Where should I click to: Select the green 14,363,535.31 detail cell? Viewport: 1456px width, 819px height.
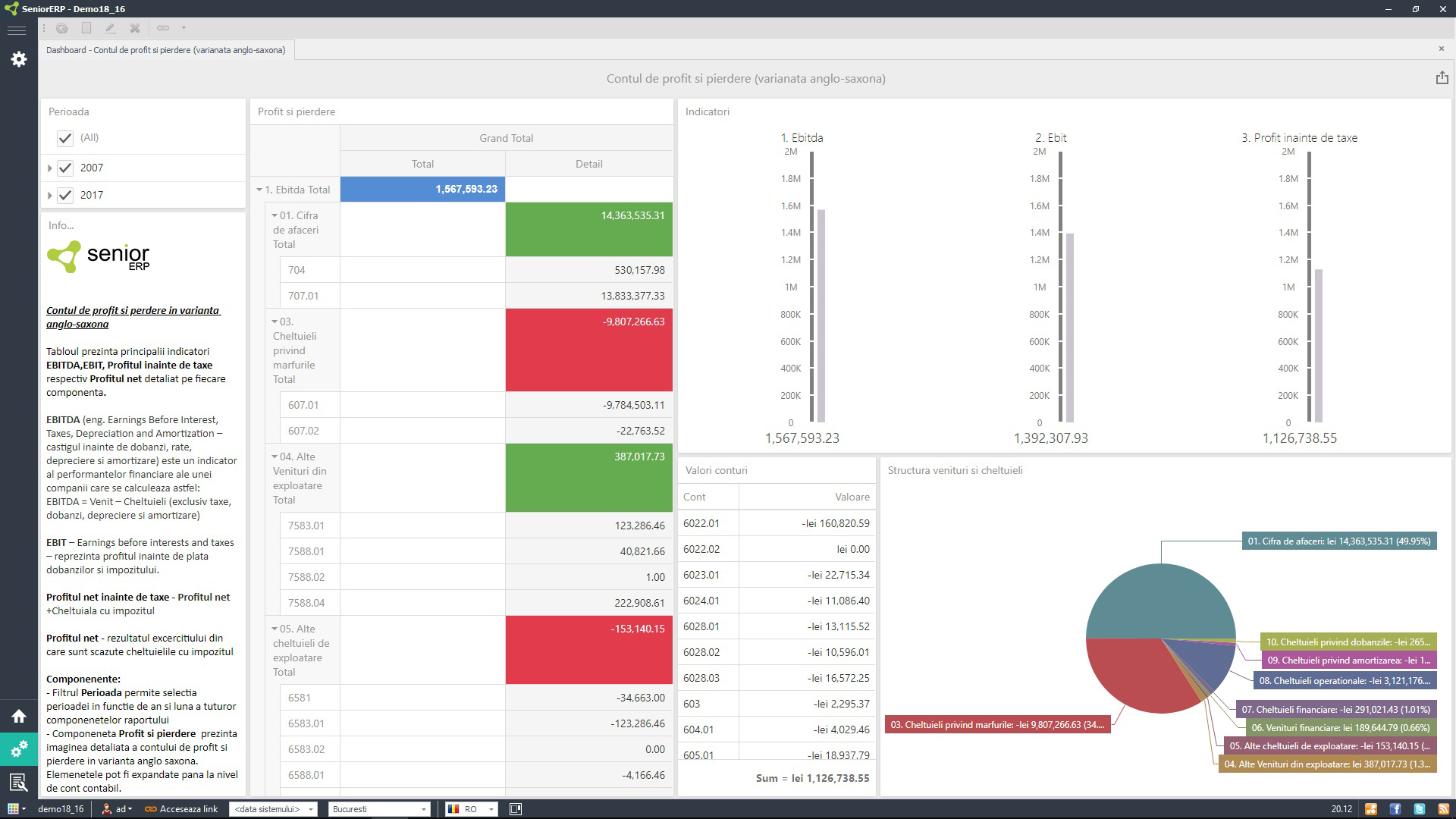coord(588,229)
